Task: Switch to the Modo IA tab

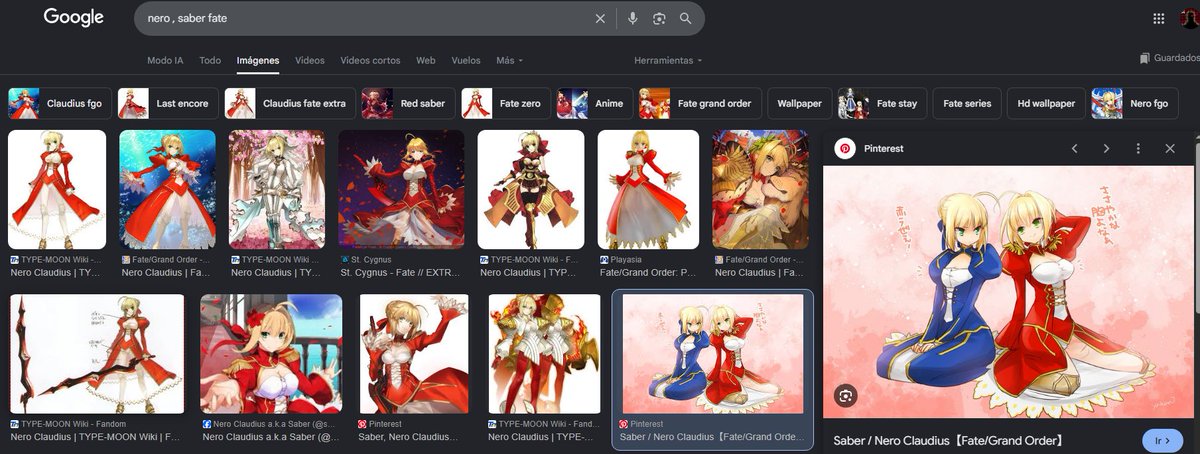Action: click(x=165, y=60)
